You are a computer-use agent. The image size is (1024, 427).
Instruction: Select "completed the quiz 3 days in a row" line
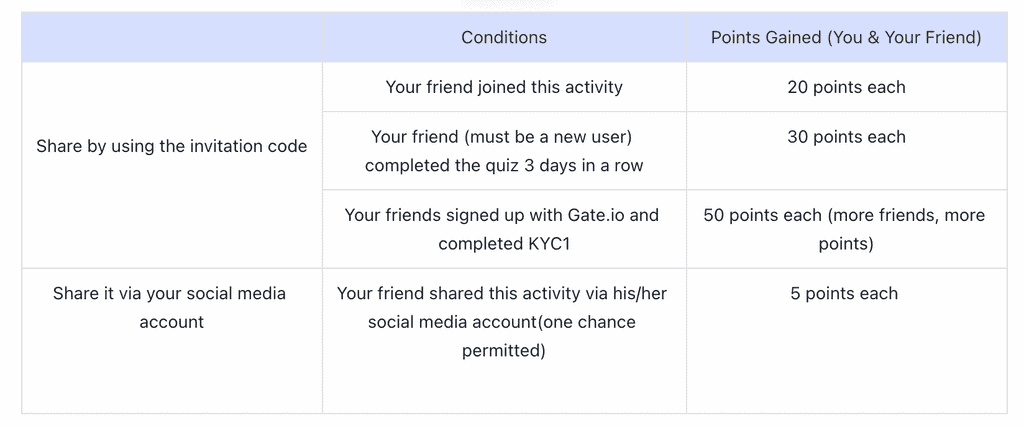(504, 165)
